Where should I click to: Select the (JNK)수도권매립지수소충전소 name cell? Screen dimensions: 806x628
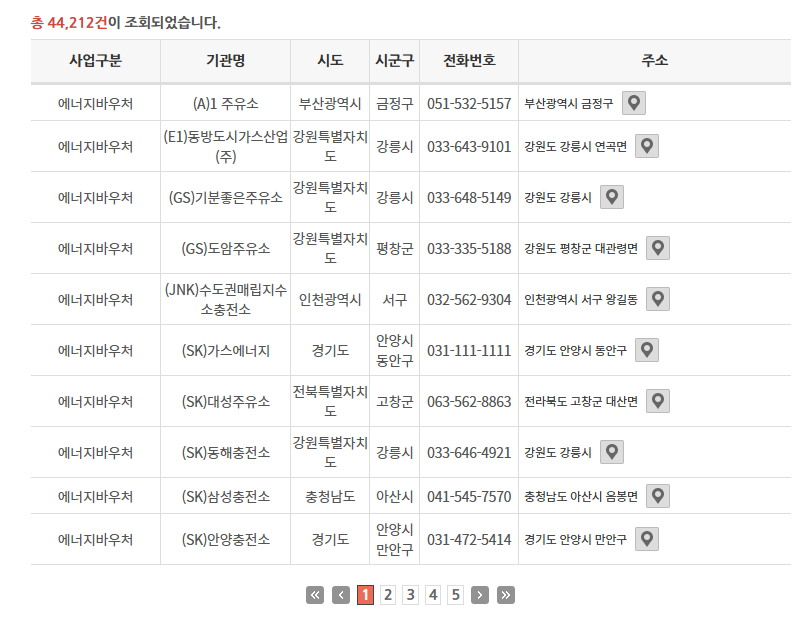click(226, 300)
